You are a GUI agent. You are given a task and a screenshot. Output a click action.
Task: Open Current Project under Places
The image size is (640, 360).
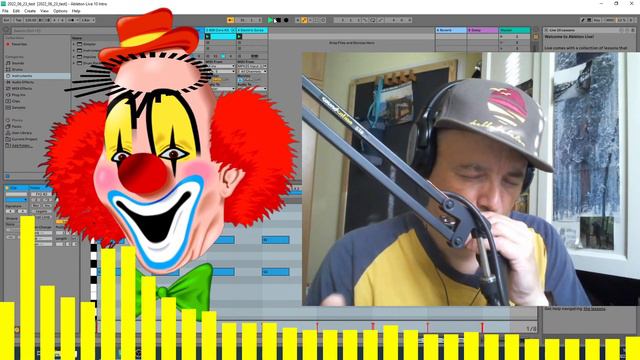(24, 139)
